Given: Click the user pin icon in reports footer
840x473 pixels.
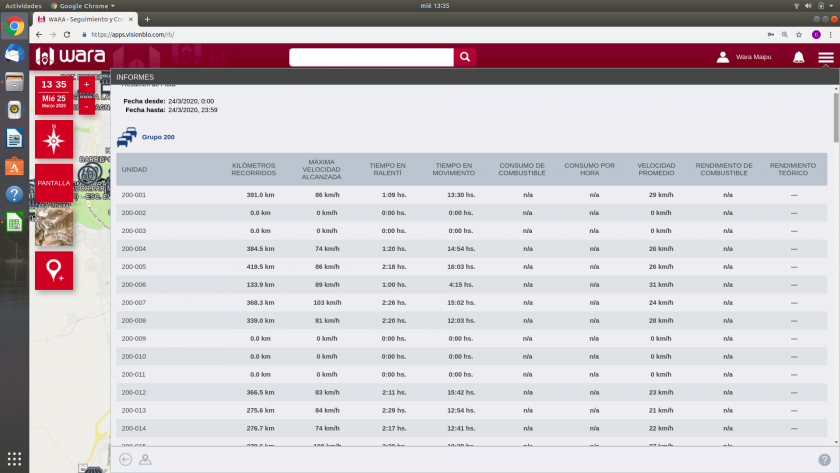Looking at the screenshot, I should coord(145,459).
